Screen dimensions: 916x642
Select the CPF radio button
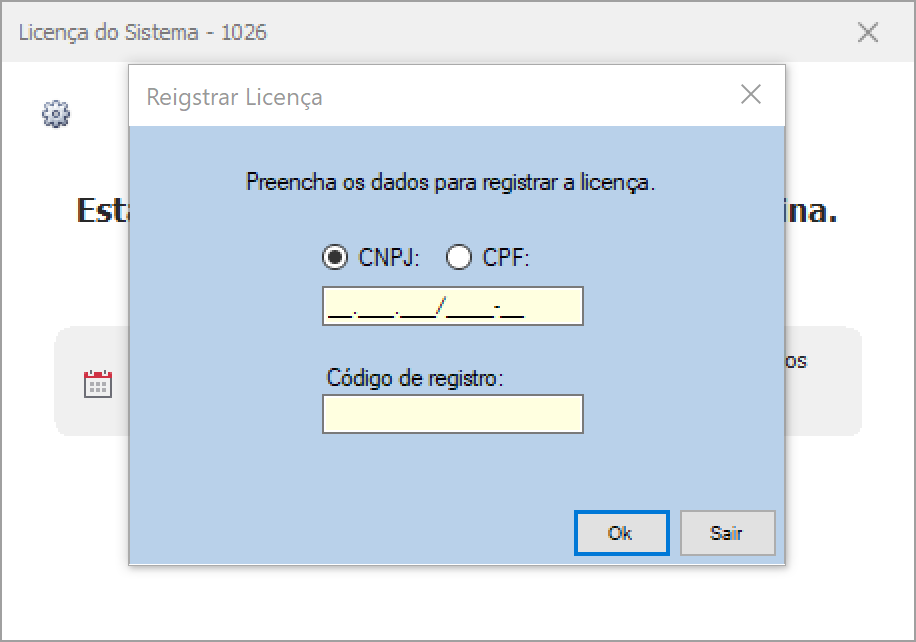[459, 257]
